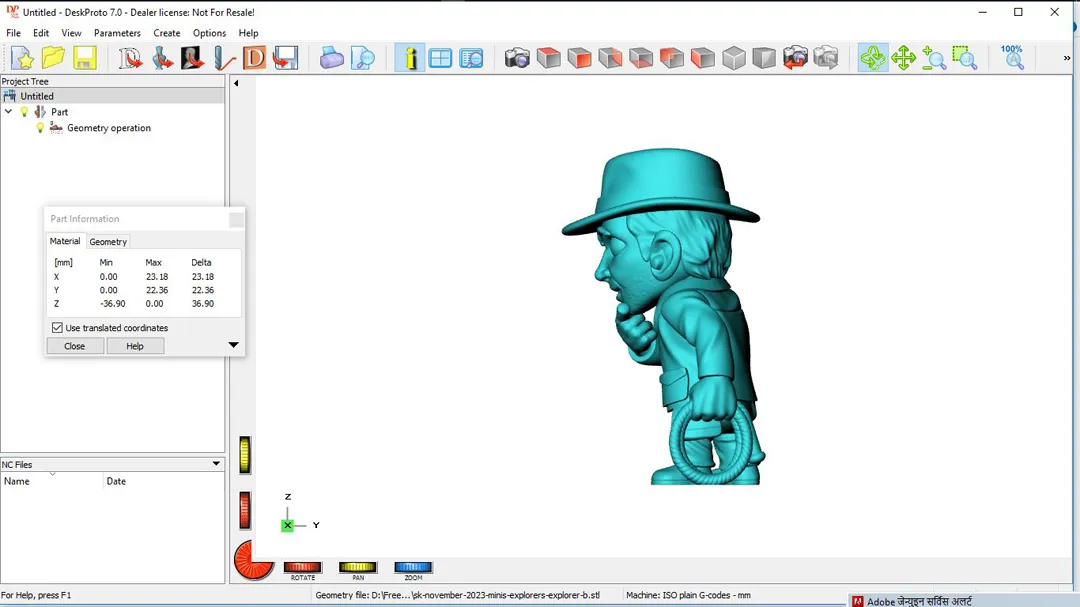
Task: Toggle the lightbulb for Geometry operation
Action: tap(40, 128)
